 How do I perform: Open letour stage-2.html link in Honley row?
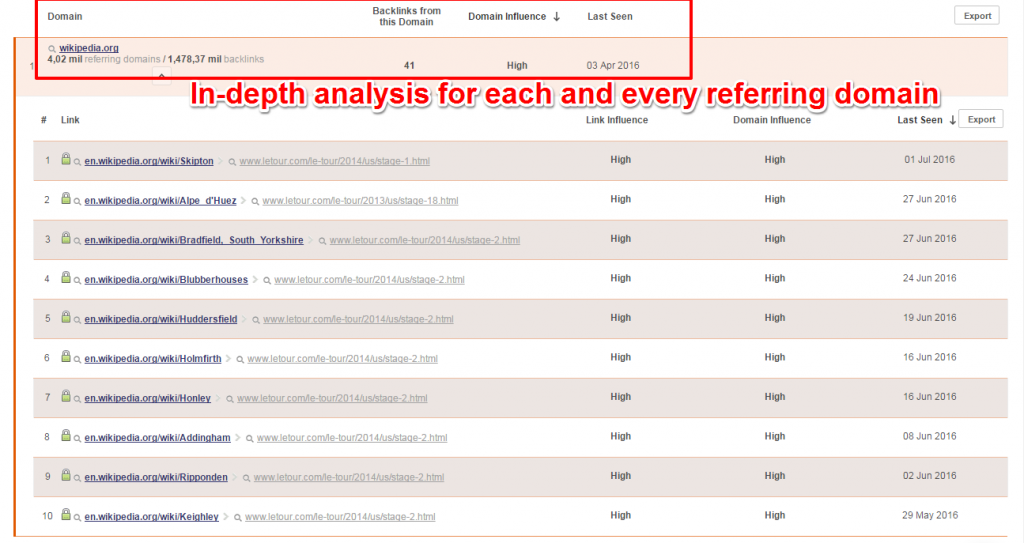pos(332,398)
